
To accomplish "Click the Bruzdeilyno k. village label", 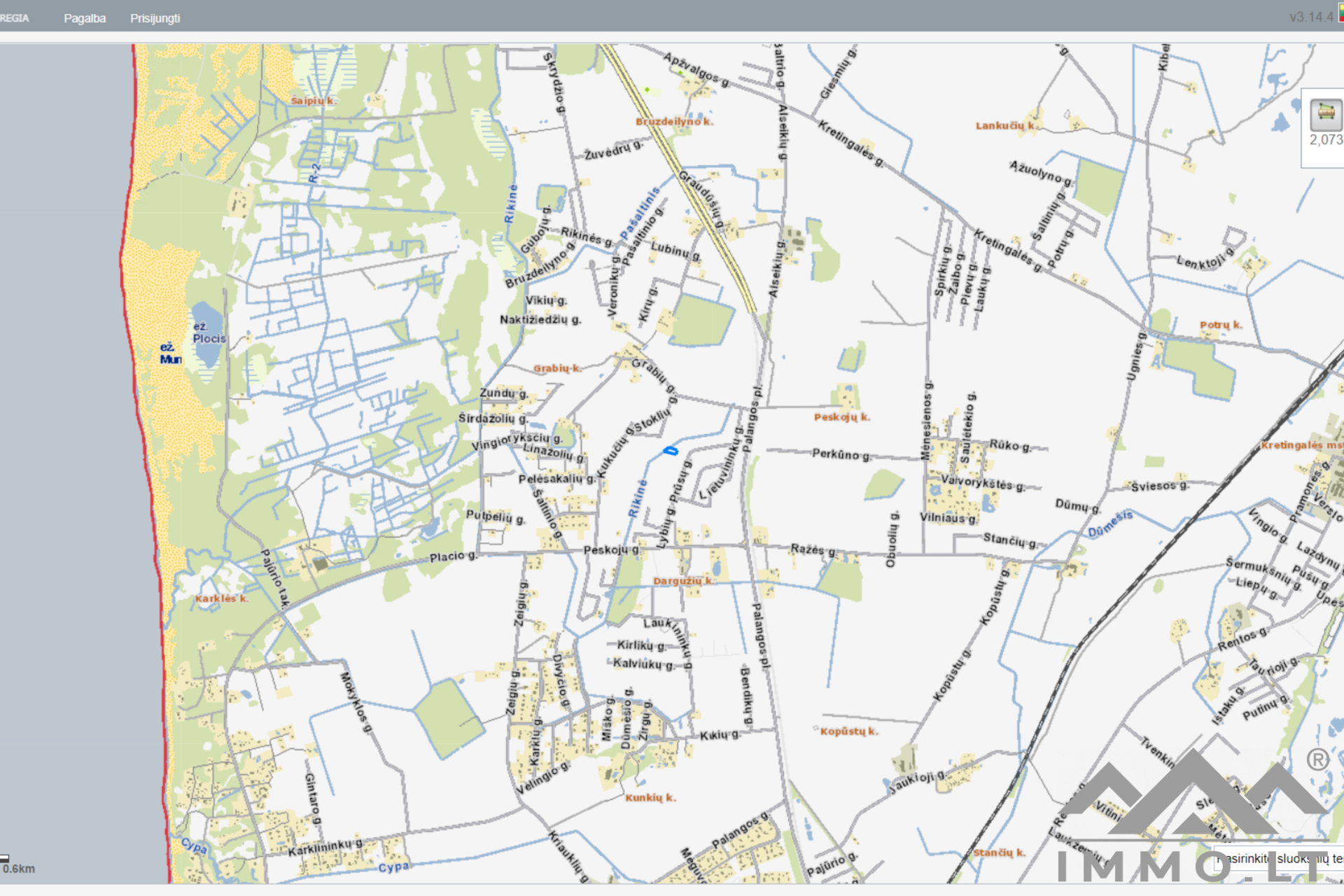I will pyautogui.click(x=674, y=122).
